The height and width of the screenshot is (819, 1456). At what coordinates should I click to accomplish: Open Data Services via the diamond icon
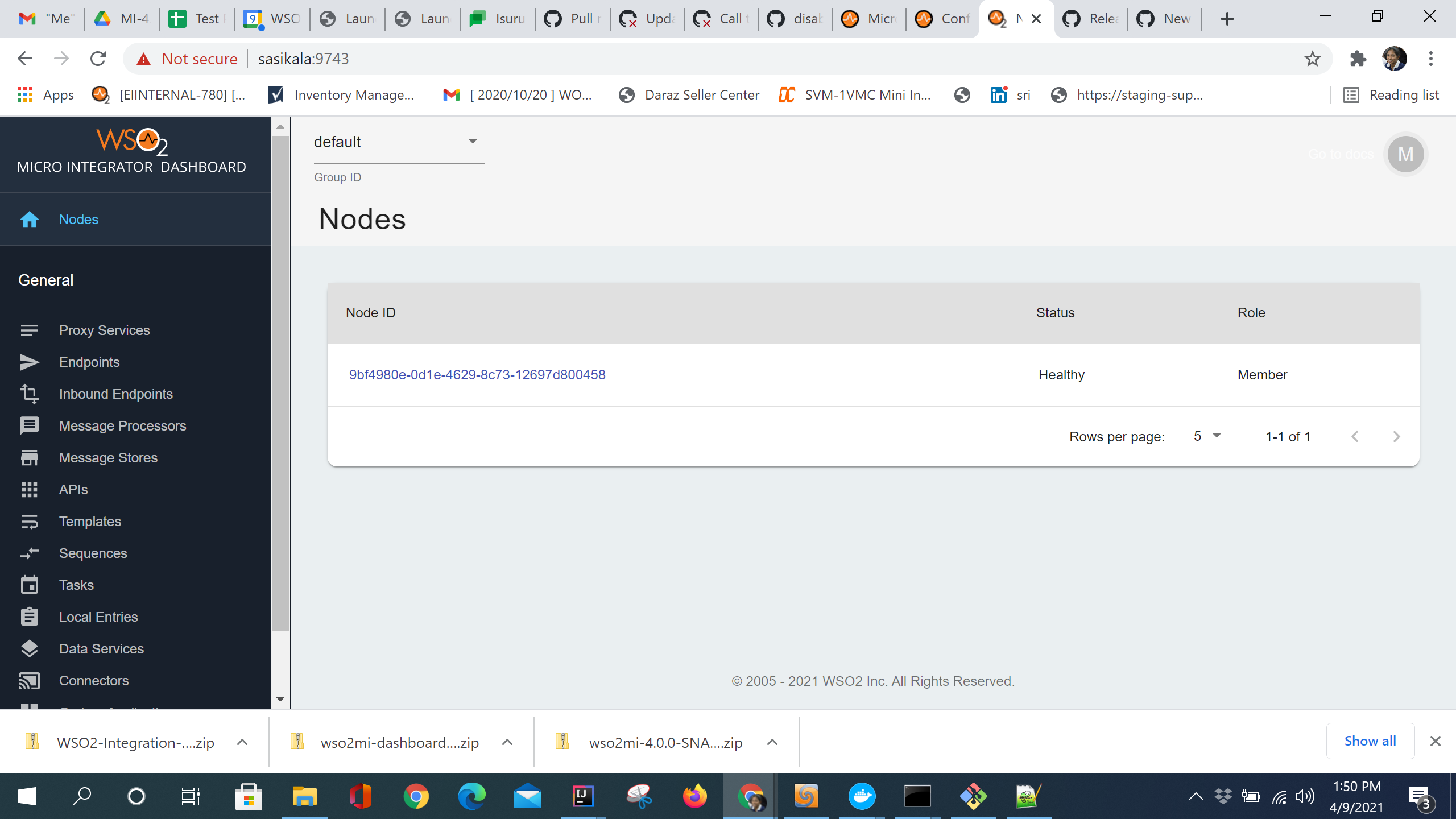(x=30, y=648)
